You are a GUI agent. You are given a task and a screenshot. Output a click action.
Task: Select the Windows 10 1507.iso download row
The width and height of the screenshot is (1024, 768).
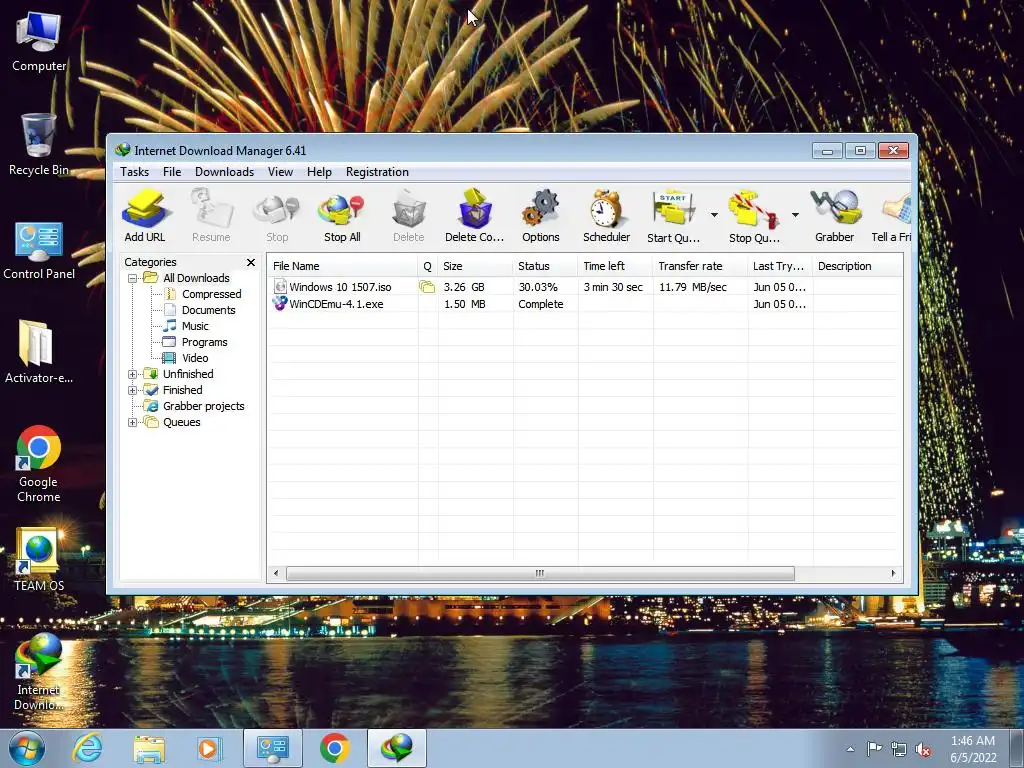point(584,287)
